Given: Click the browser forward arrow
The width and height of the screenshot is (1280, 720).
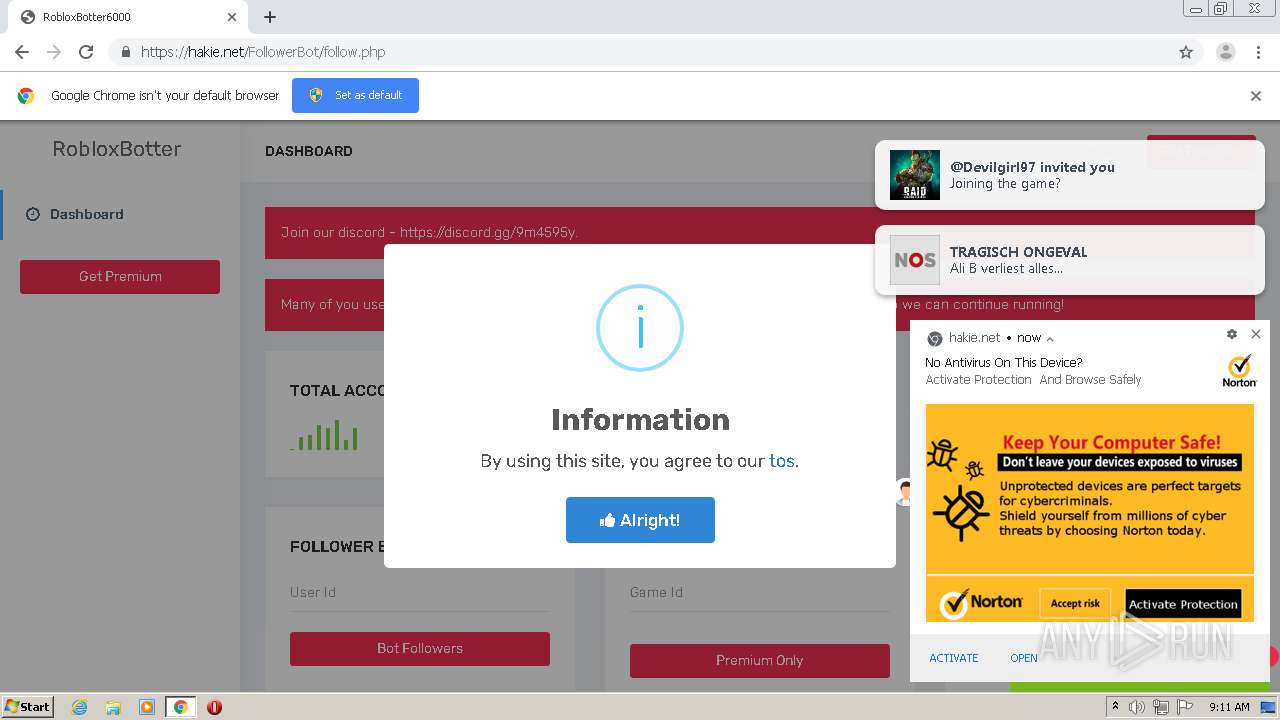Looking at the screenshot, I should 54,52.
